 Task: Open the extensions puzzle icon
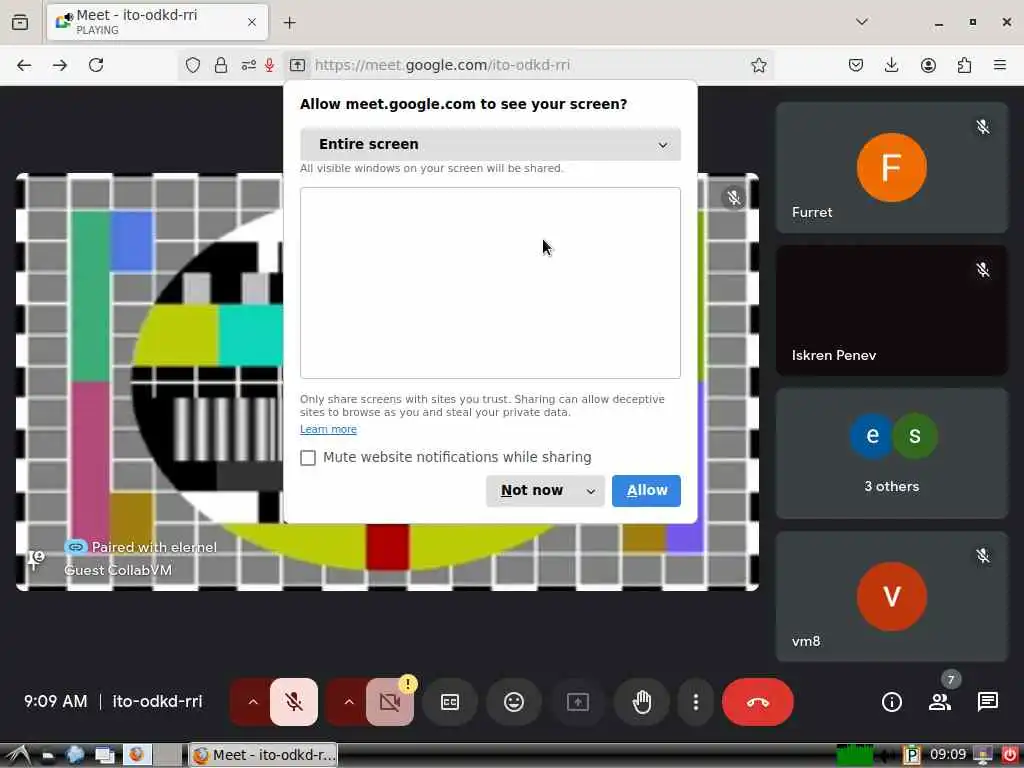pos(964,65)
